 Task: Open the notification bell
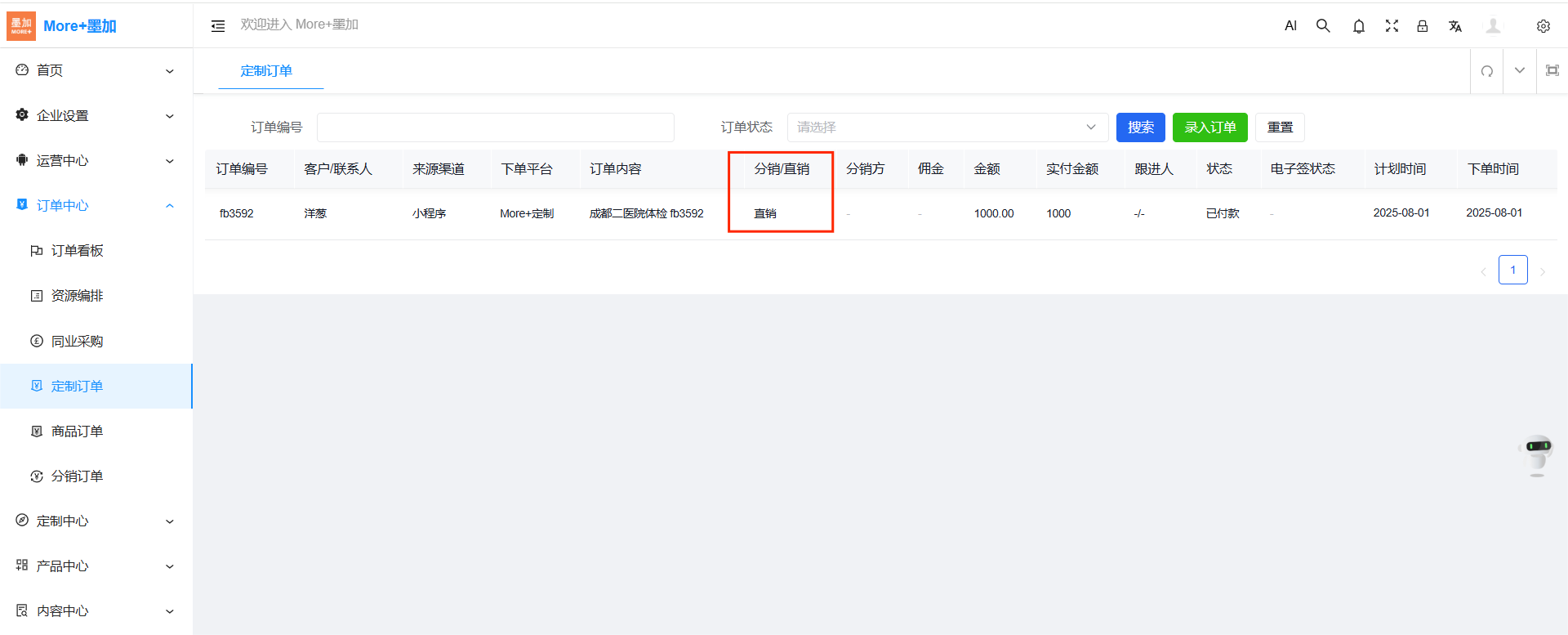[1358, 26]
